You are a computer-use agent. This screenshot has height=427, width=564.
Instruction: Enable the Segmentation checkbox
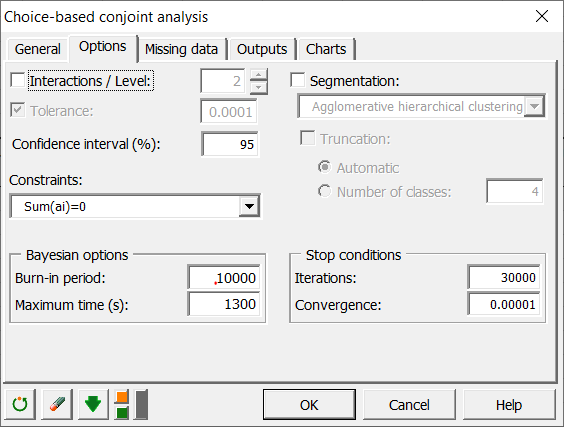coord(297,80)
